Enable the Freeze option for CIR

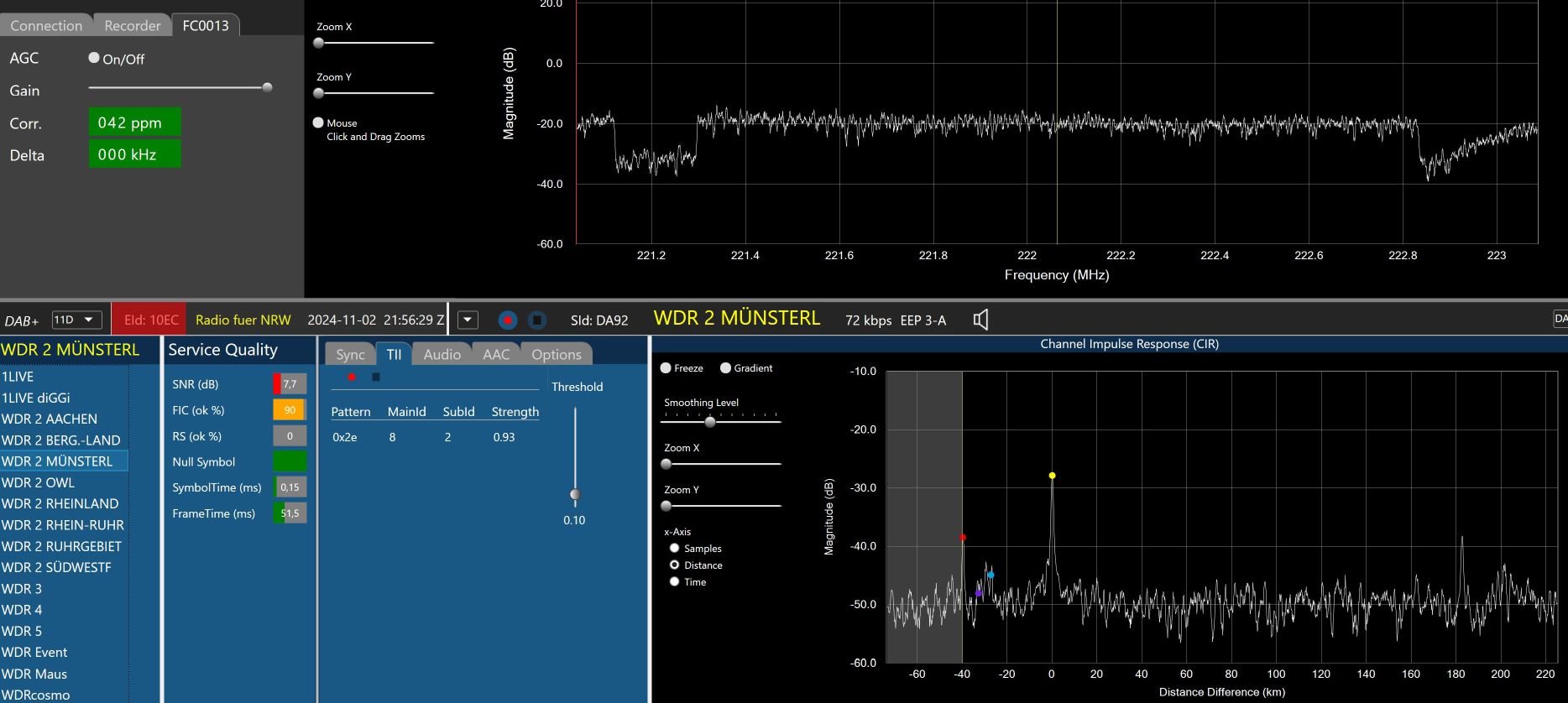tap(666, 368)
